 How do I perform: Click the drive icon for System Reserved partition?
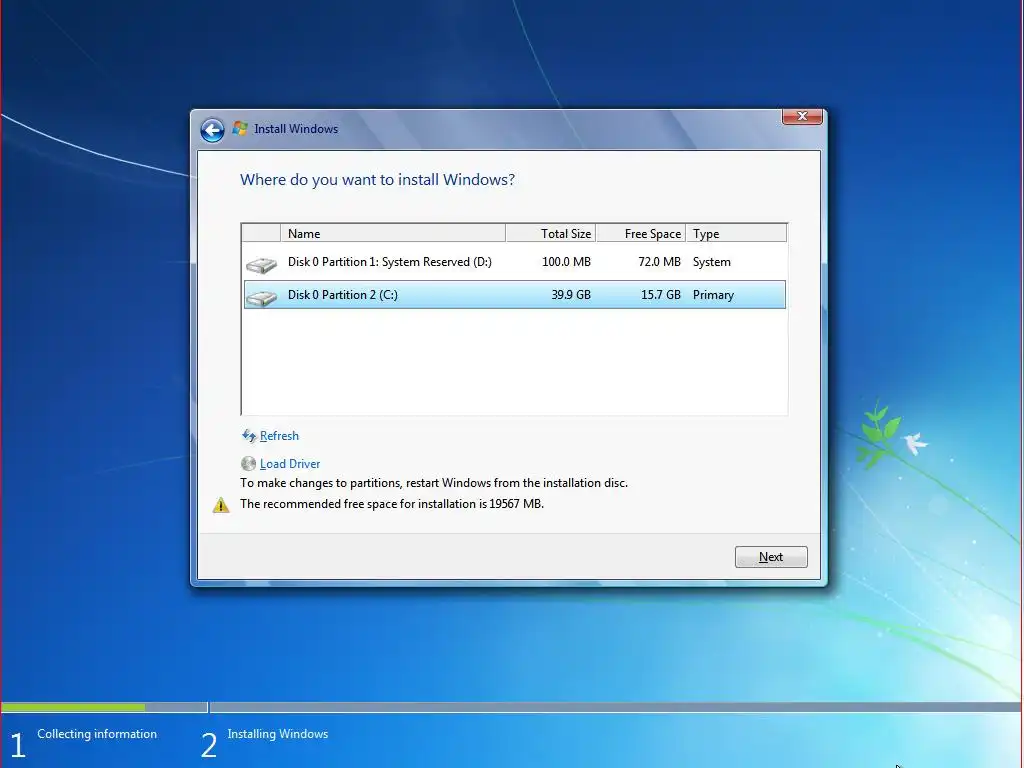click(261, 265)
